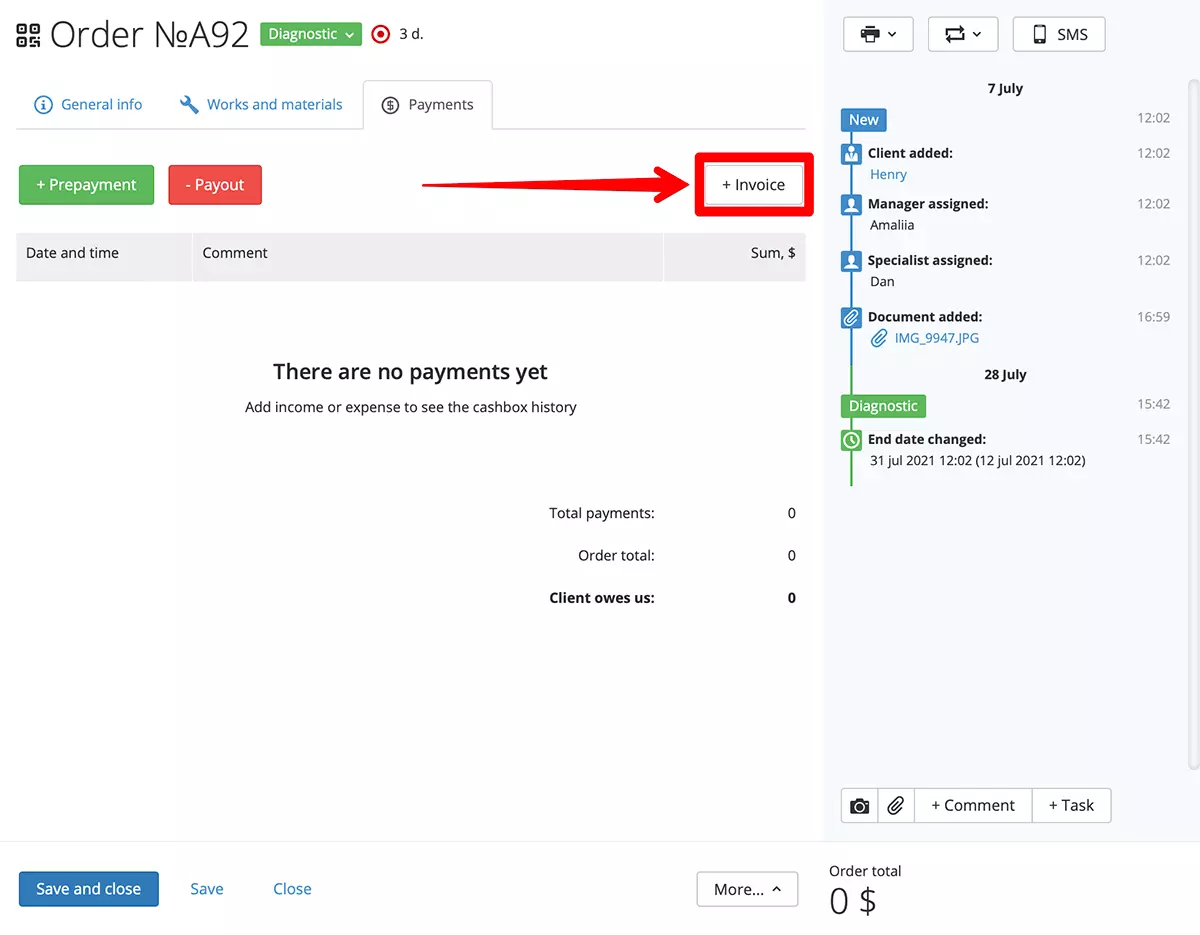Click the New status label in timeline
This screenshot has width=1200, height=935.
click(864, 120)
